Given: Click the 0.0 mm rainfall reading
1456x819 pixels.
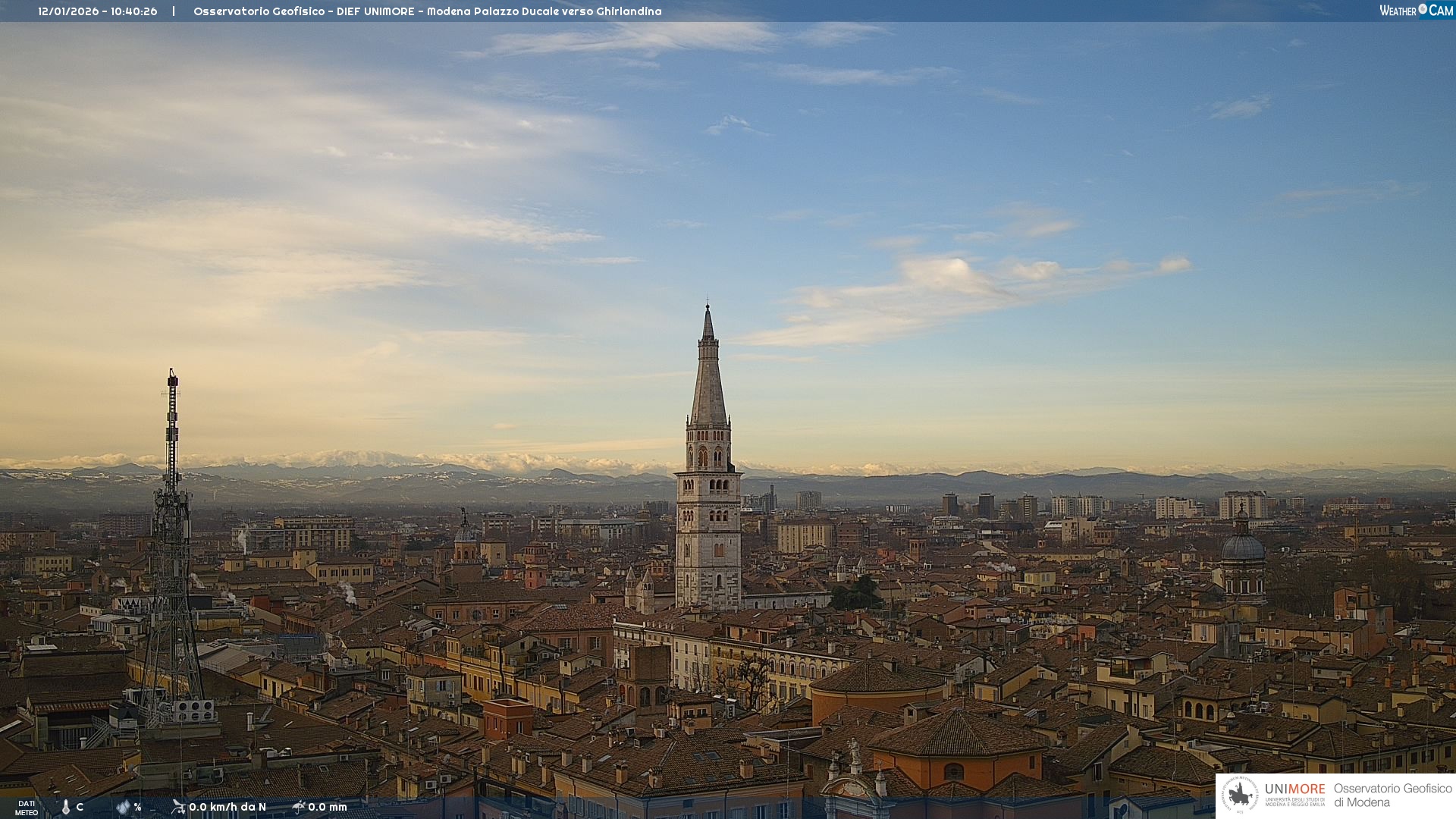Looking at the screenshot, I should coord(328,807).
